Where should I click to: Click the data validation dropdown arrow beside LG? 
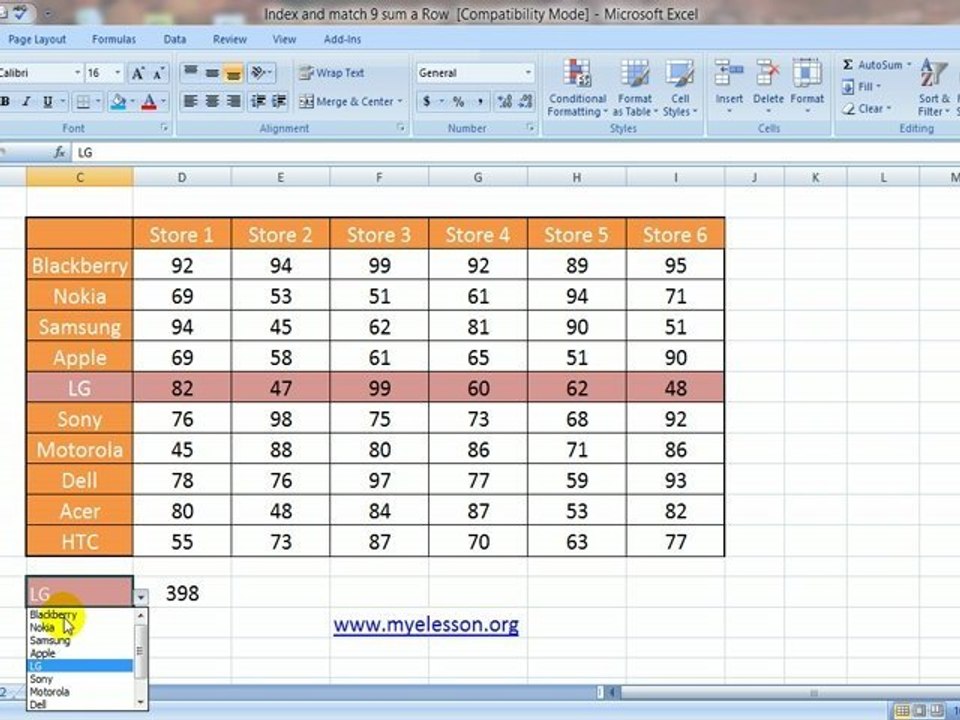coord(141,596)
